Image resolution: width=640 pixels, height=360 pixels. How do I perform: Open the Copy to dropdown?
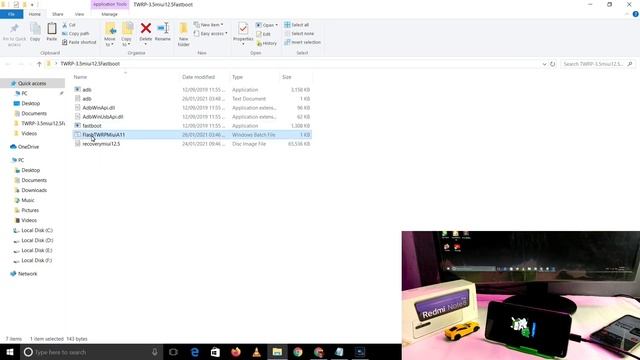(127, 34)
